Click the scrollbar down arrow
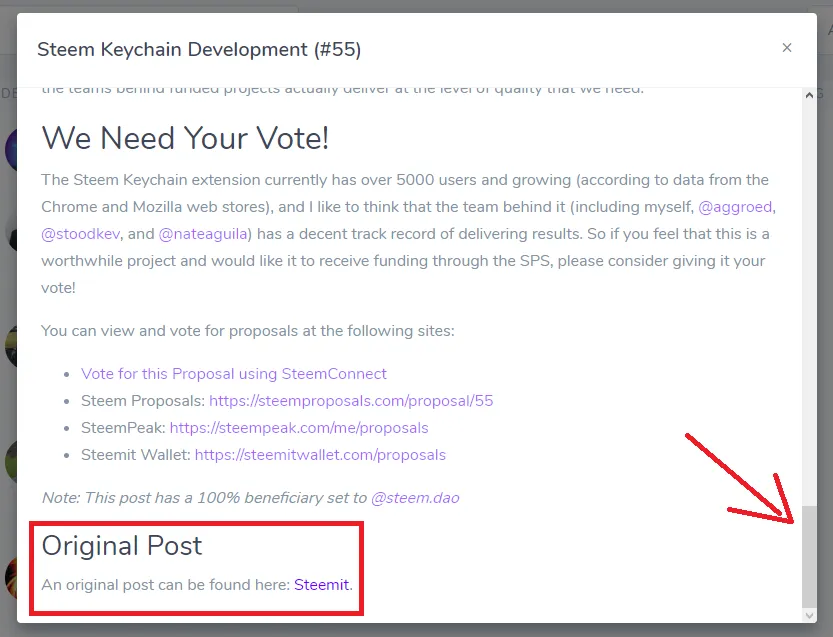Viewport: 833px width, 637px height. pyautogui.click(x=809, y=616)
